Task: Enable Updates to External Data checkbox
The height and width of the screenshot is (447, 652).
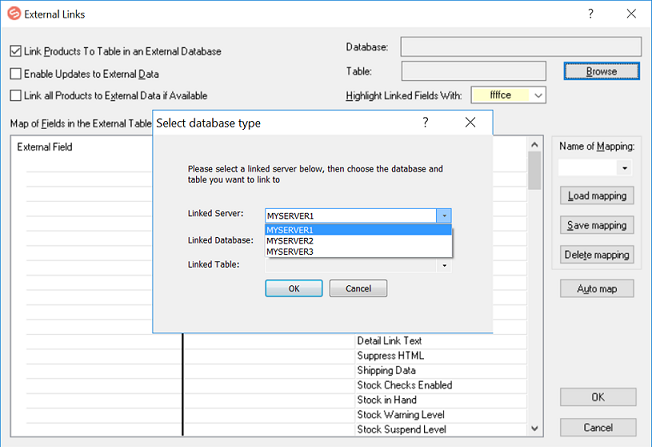Action: (x=15, y=73)
